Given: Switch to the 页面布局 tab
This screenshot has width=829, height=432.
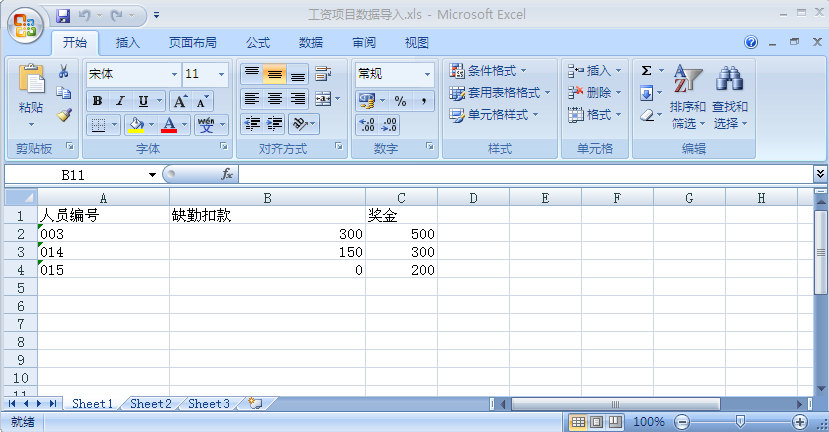Looking at the screenshot, I should (x=192, y=42).
